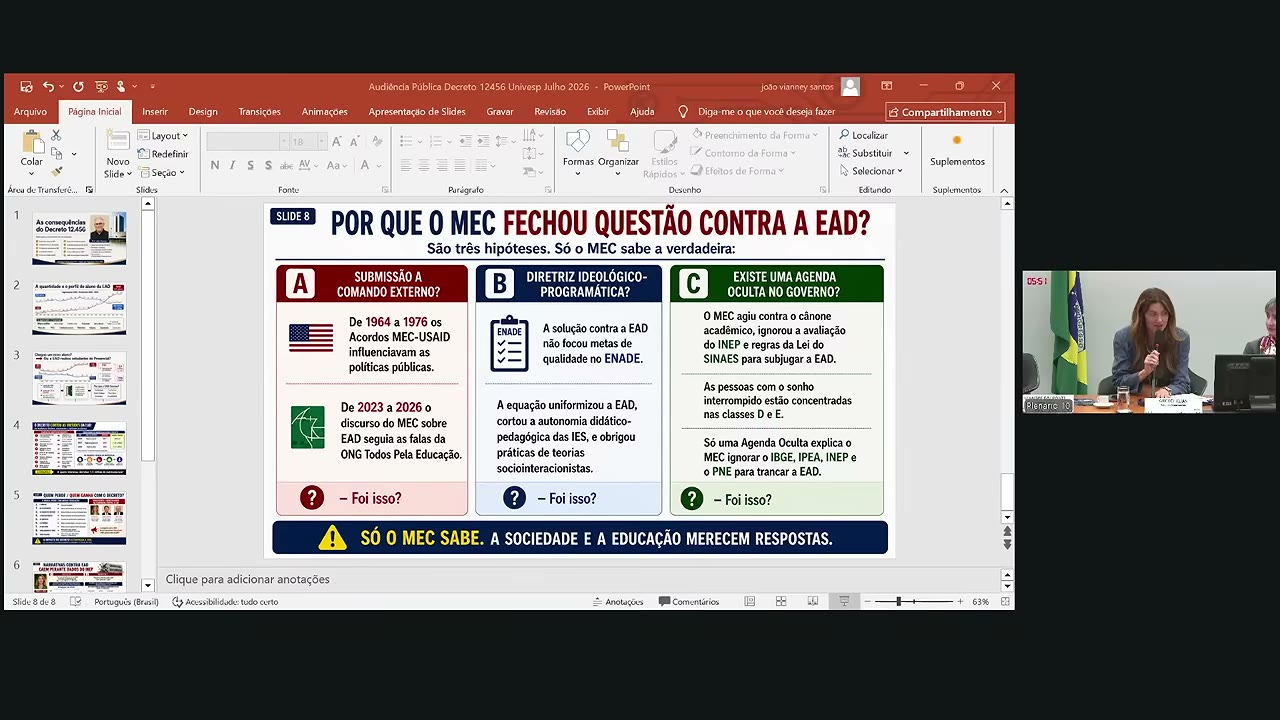The height and width of the screenshot is (720, 1280).
Task: Click the zoom slider in status bar
Action: pyautogui.click(x=914, y=602)
